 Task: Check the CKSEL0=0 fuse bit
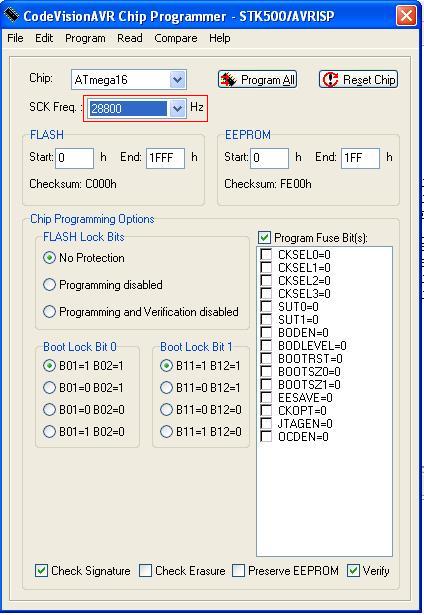(x=266, y=255)
